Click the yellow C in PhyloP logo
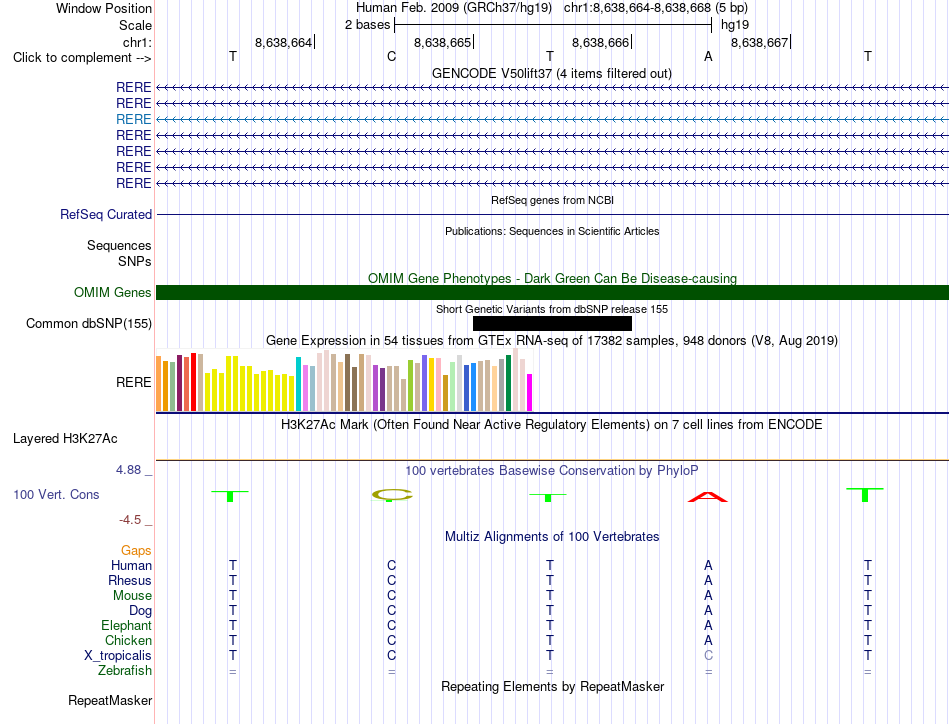Screen dimensions: 950x724 click(392, 495)
